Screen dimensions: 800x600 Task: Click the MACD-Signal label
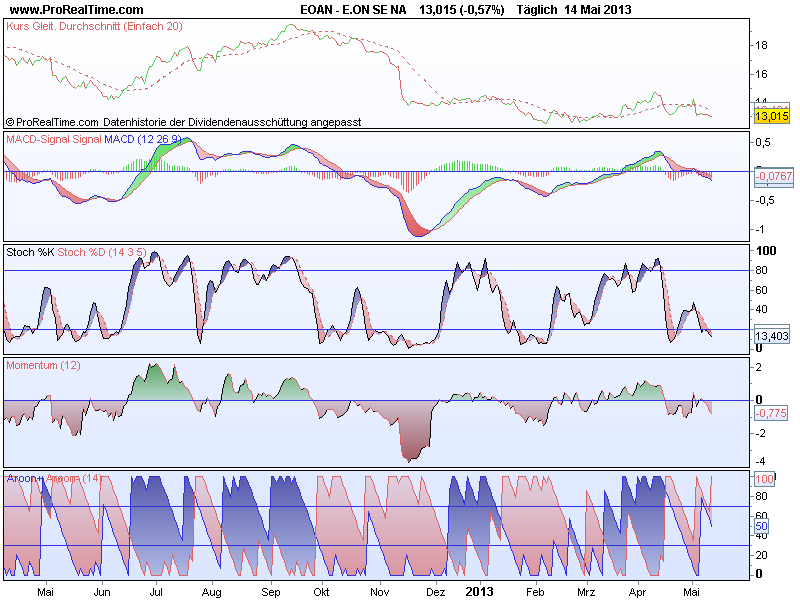[38, 139]
